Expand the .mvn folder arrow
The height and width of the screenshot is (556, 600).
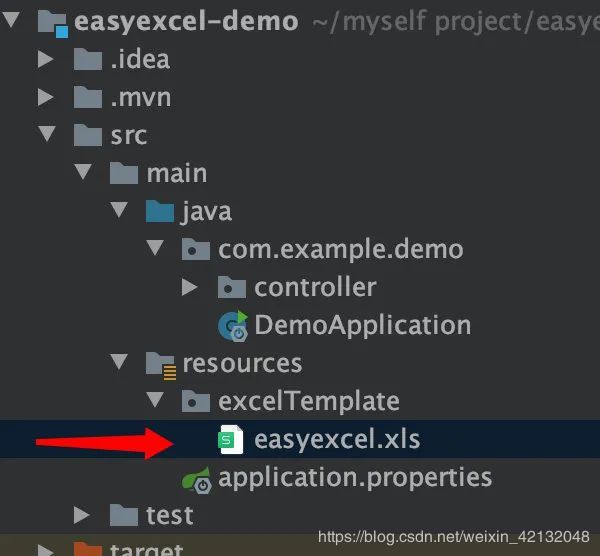(x=46, y=97)
